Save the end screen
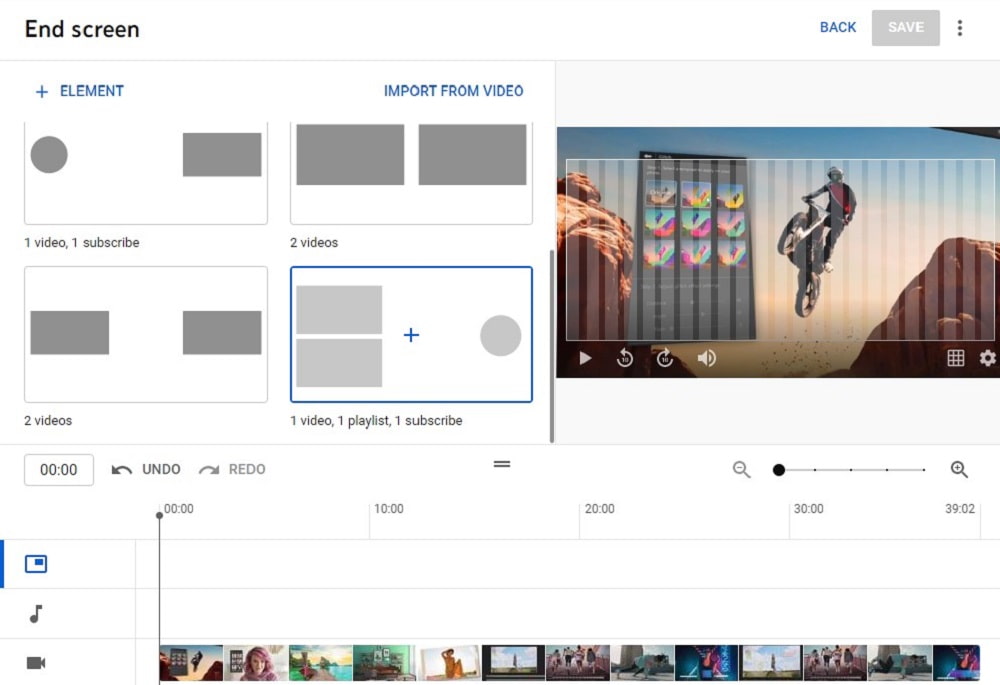 click(905, 27)
